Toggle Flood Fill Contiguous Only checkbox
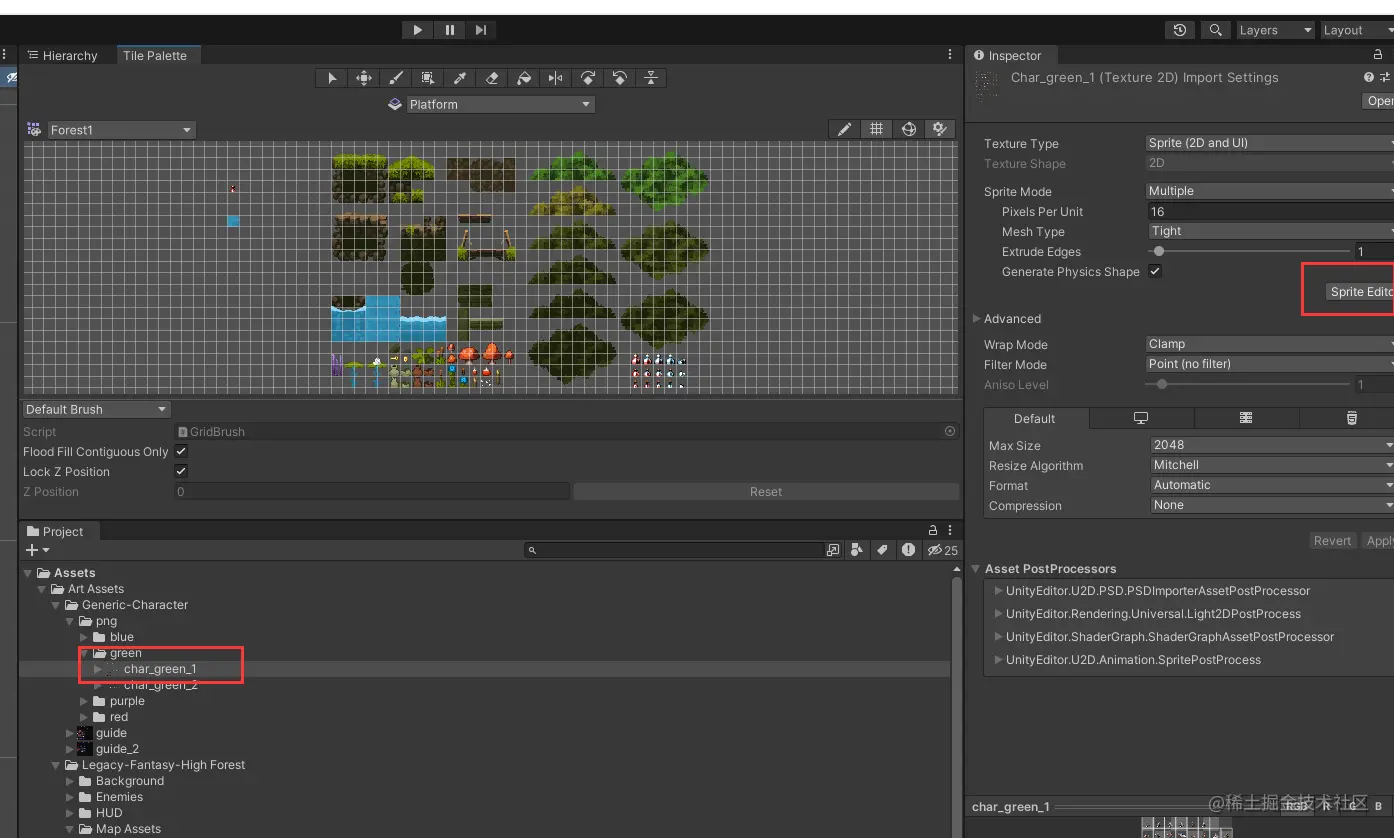Image resolution: width=1394 pixels, height=838 pixels. 181,452
